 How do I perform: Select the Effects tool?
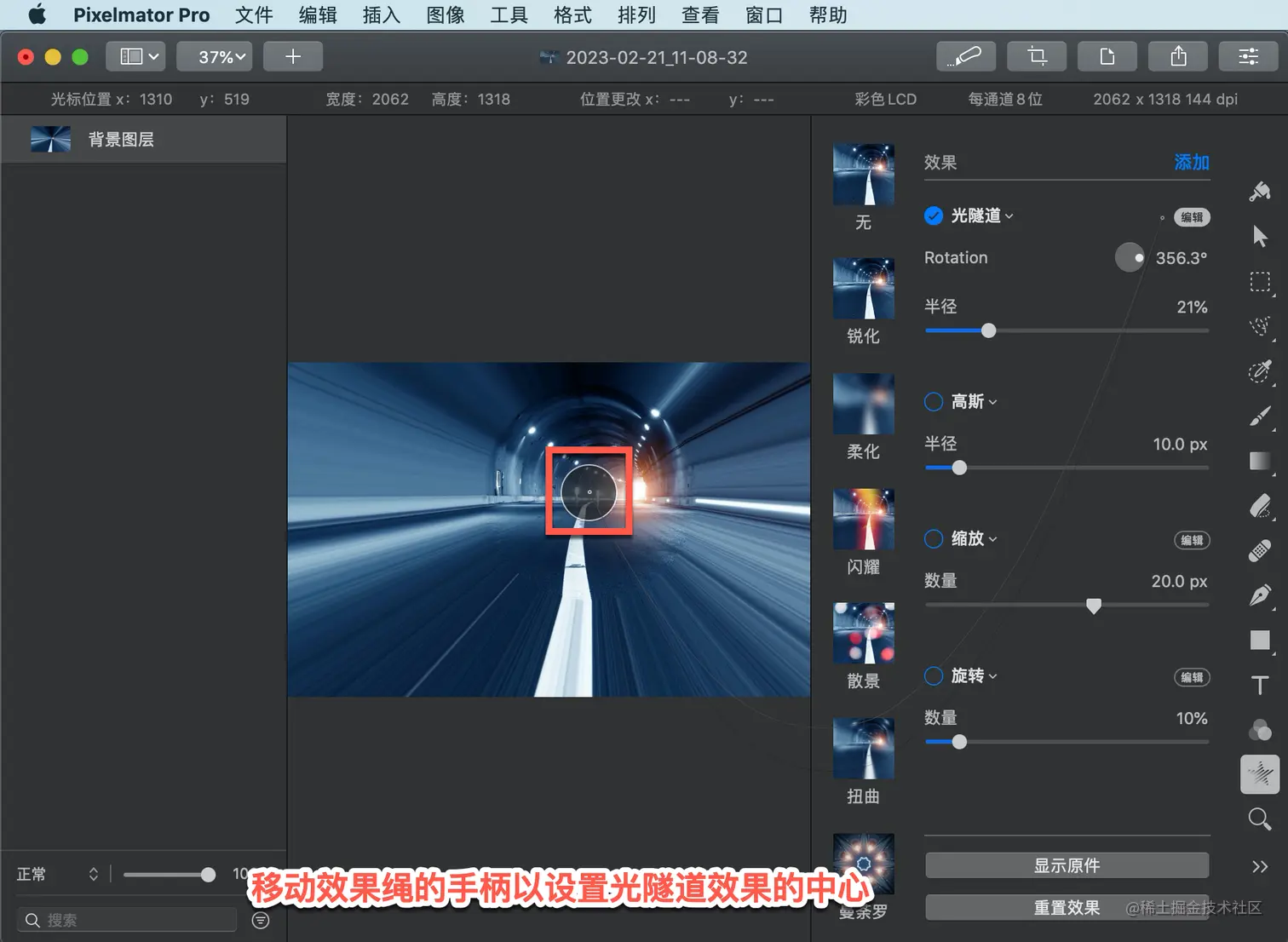pyautogui.click(x=1260, y=774)
